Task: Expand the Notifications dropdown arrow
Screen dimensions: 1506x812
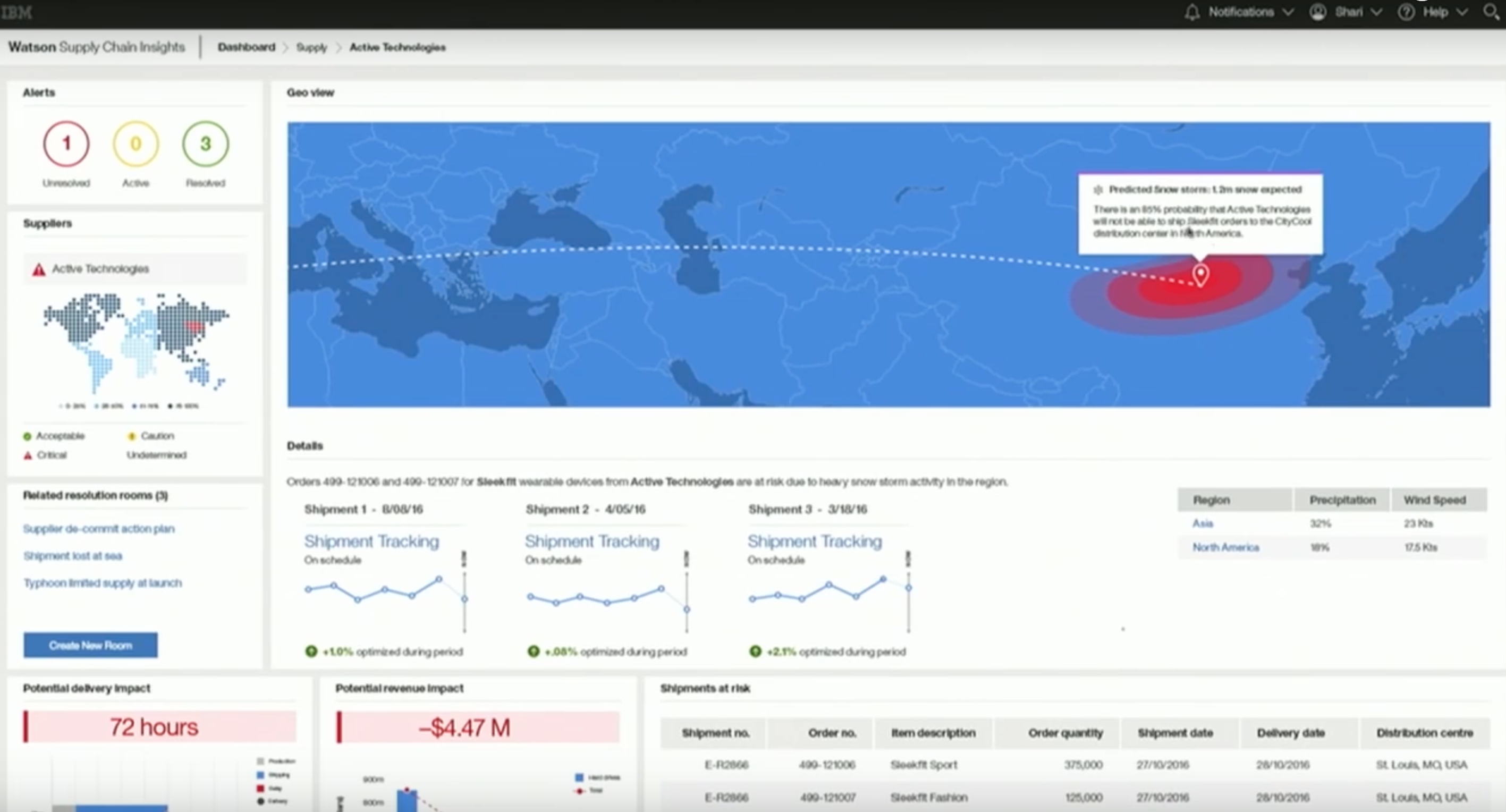Action: click(1288, 12)
